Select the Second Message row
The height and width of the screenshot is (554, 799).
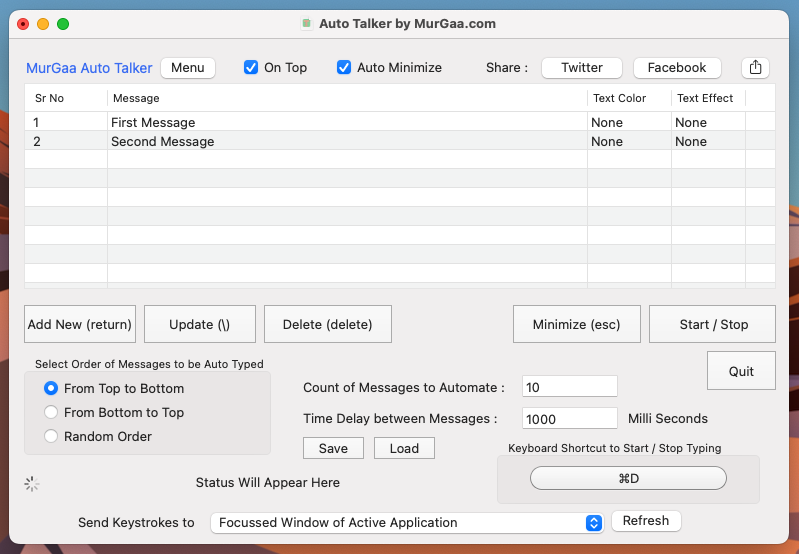pos(400,141)
